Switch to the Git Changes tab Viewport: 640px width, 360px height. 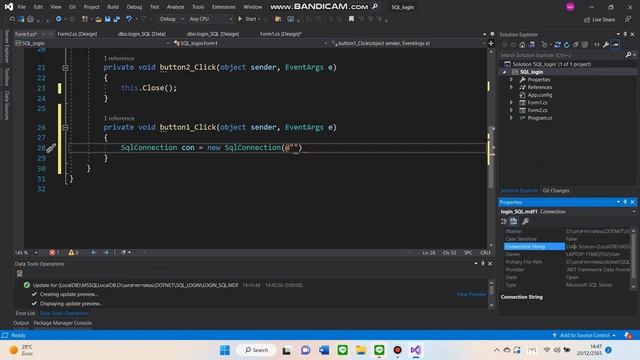[x=556, y=191]
